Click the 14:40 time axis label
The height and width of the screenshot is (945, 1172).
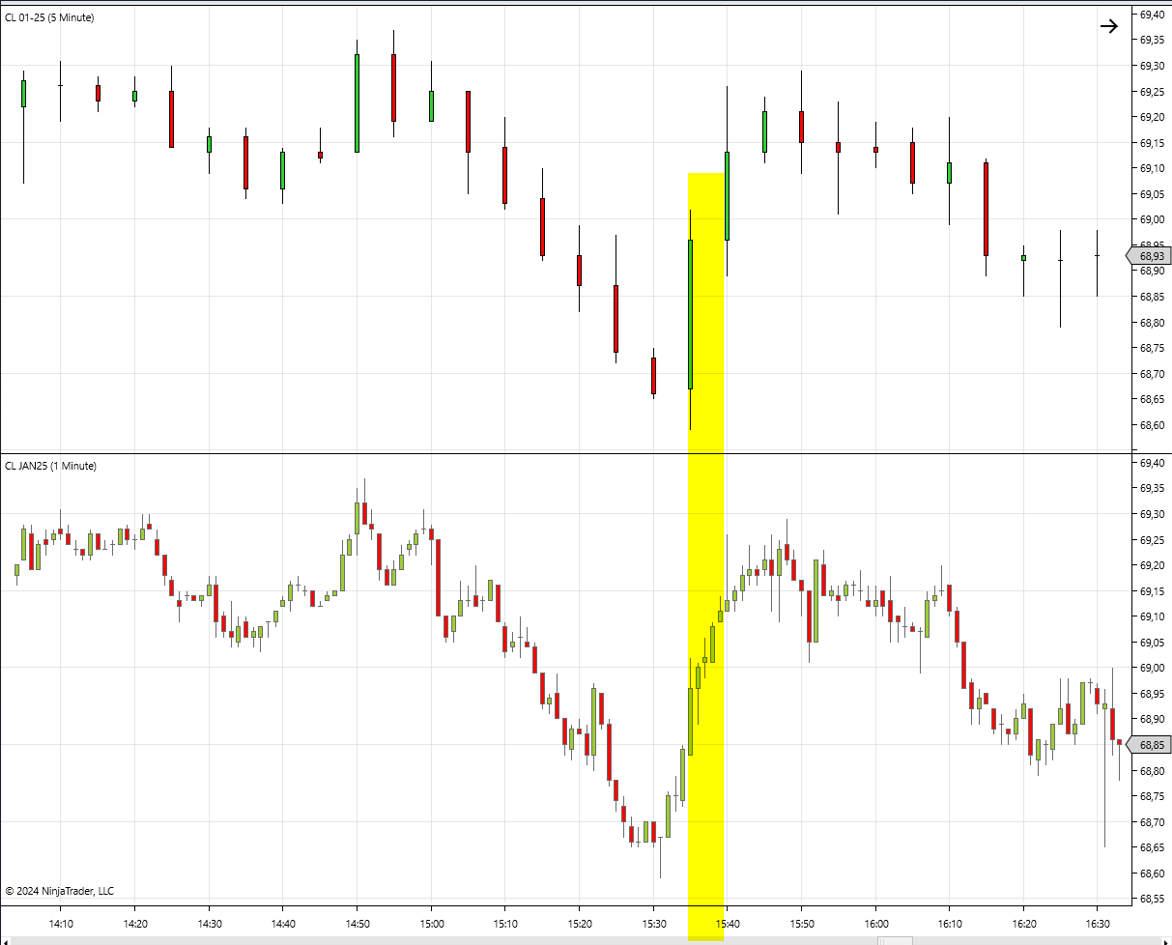(x=283, y=923)
